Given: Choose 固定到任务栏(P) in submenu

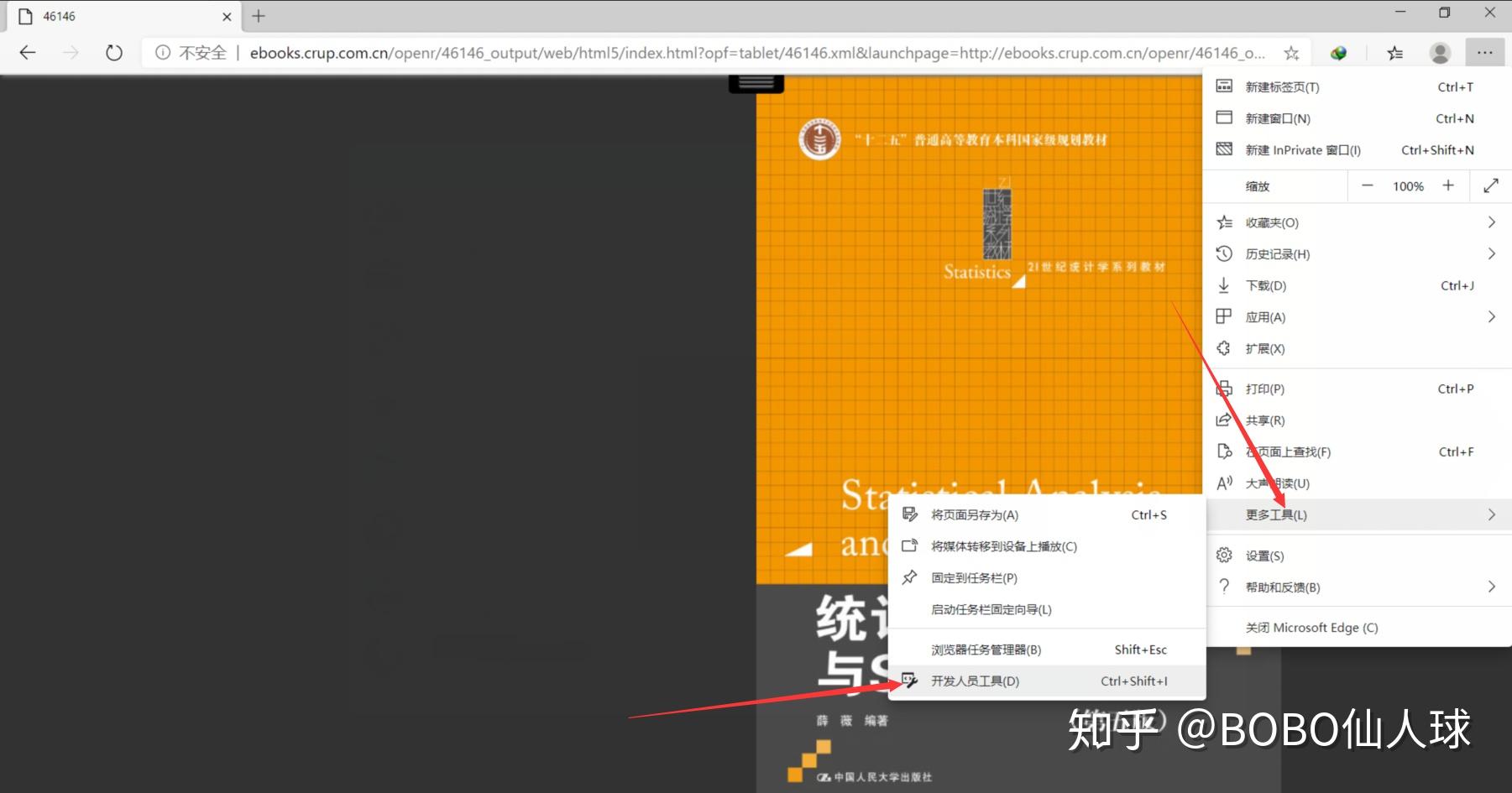Looking at the screenshot, I should tap(1047, 578).
